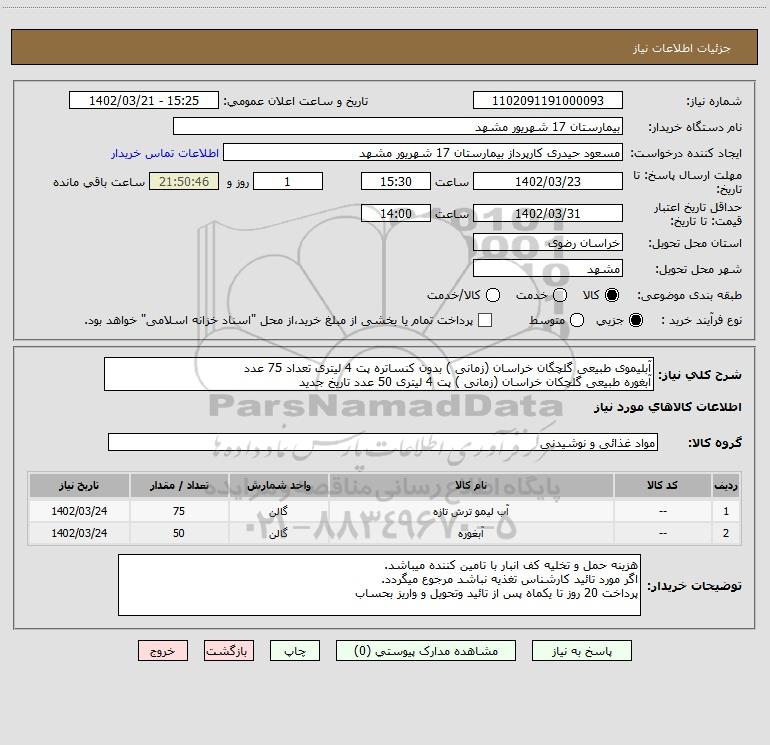Click date 1402/03/24 in row 1
This screenshot has width=770, height=745.
(x=79, y=511)
